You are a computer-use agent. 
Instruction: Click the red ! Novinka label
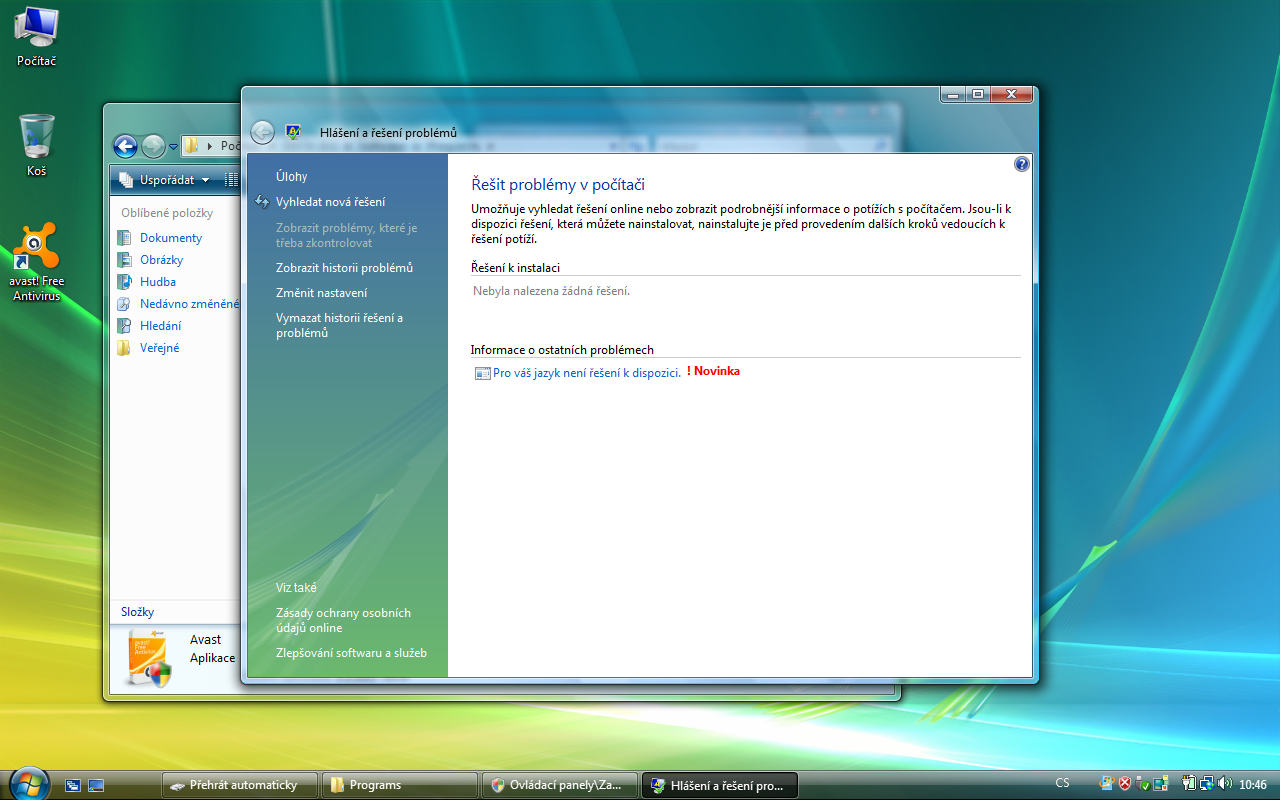713,372
